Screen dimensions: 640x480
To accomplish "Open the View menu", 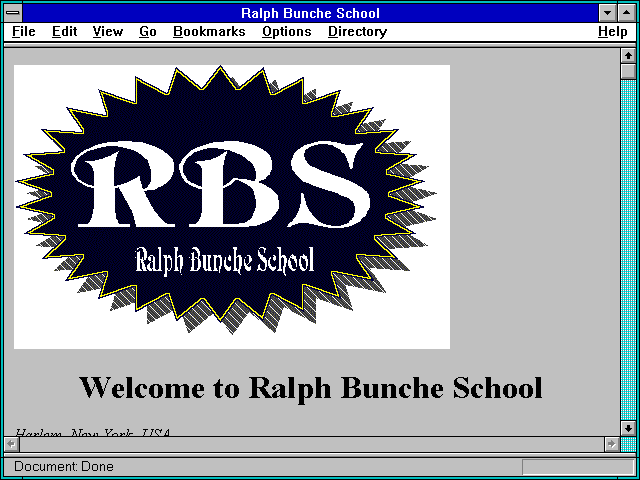I will tap(108, 31).
